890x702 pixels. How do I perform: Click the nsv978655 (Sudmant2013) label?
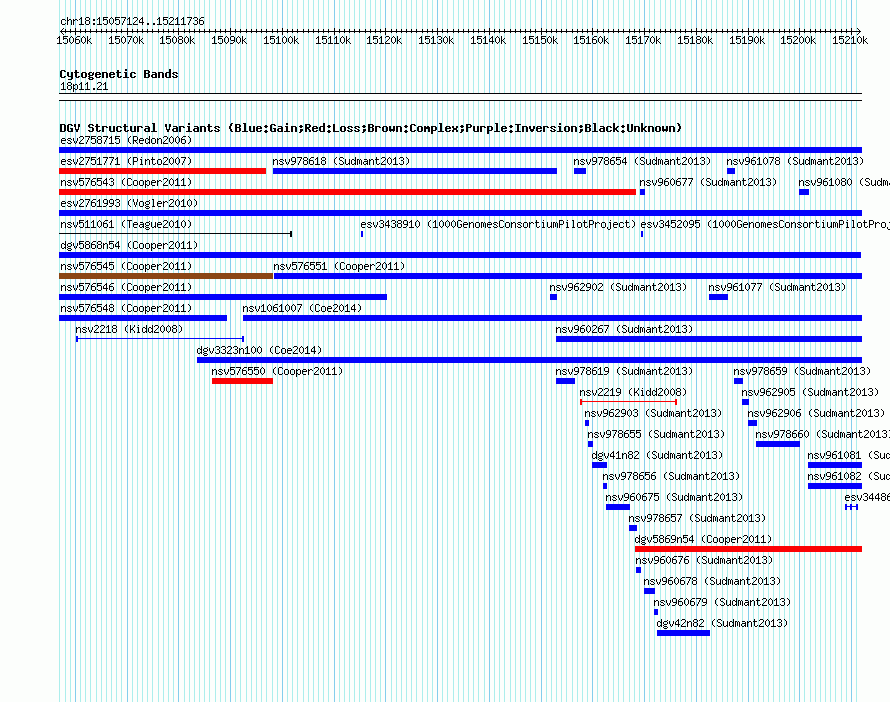tap(656, 434)
